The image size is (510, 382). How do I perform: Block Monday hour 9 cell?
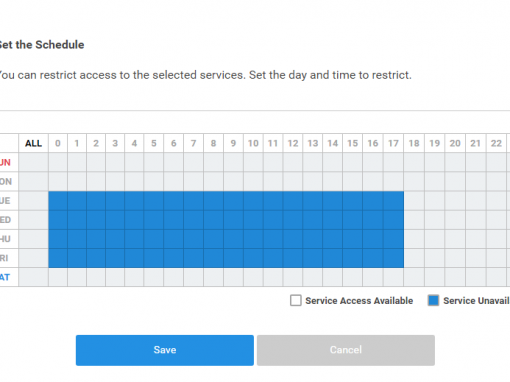233,181
